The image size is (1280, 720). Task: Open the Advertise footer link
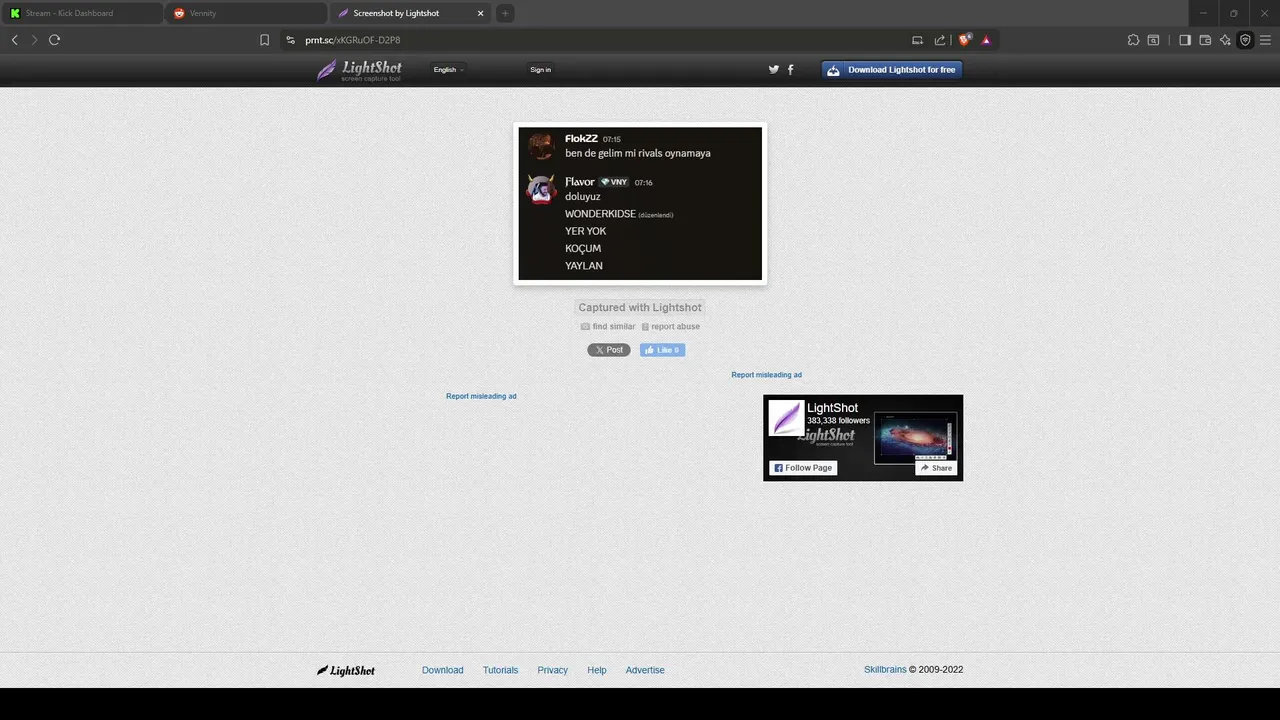[x=645, y=670]
